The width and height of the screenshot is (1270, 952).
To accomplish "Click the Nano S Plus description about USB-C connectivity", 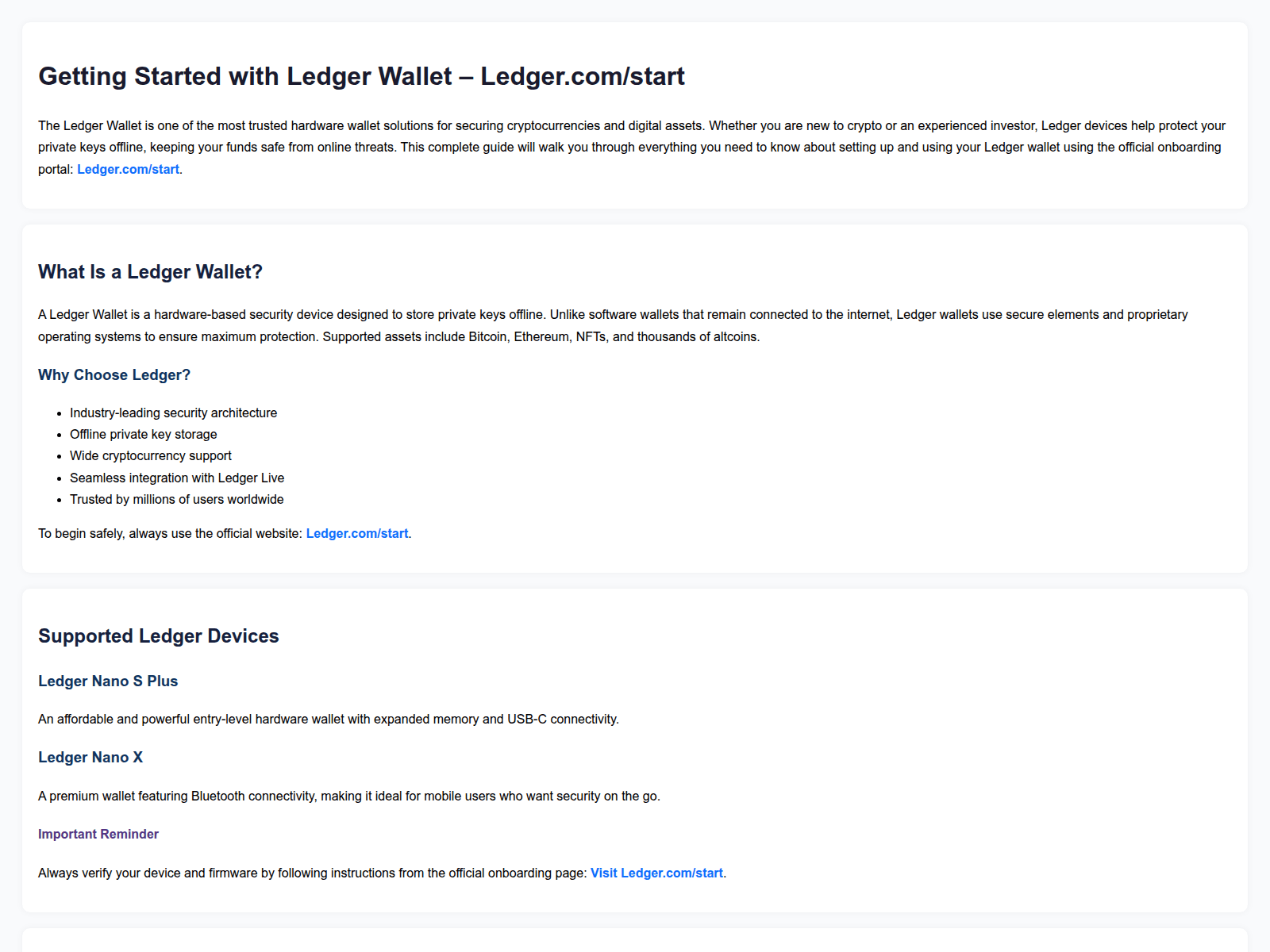I will point(329,719).
